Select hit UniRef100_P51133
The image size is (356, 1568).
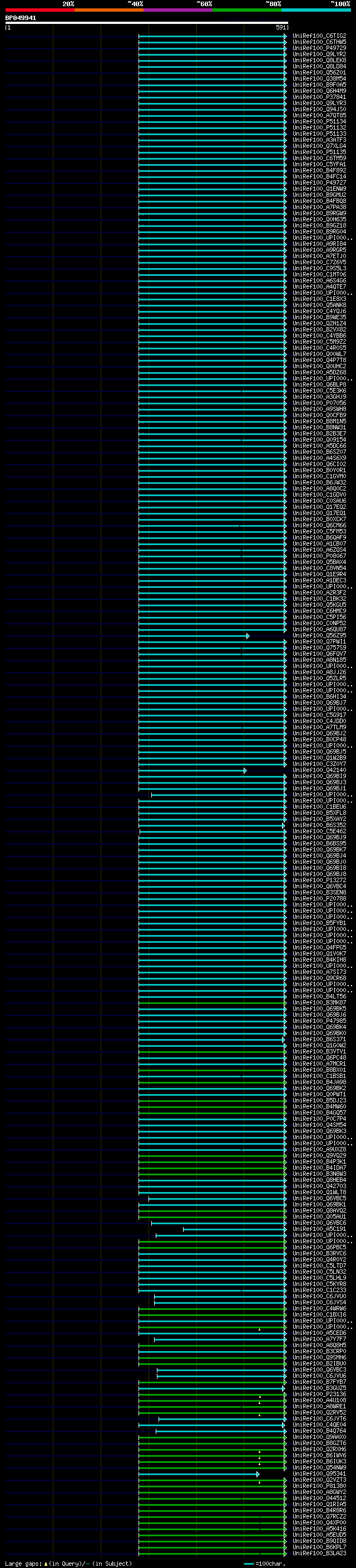tap(319, 134)
